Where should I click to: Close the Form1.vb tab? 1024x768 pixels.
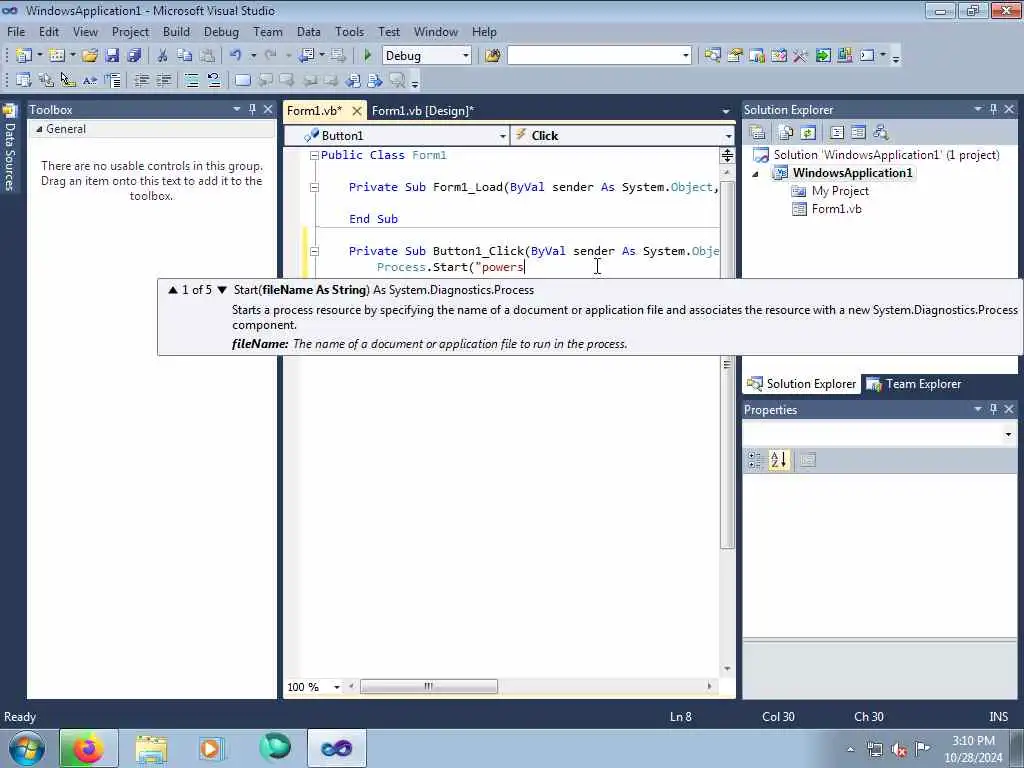click(x=357, y=111)
